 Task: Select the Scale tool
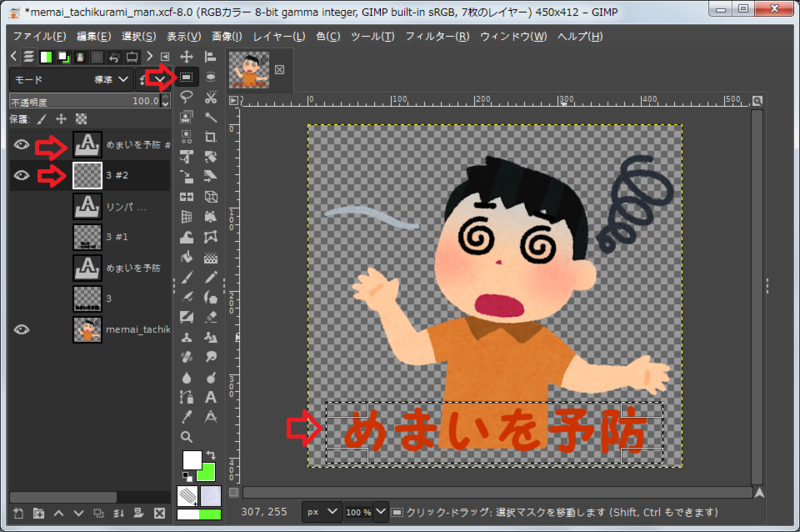coord(187,176)
